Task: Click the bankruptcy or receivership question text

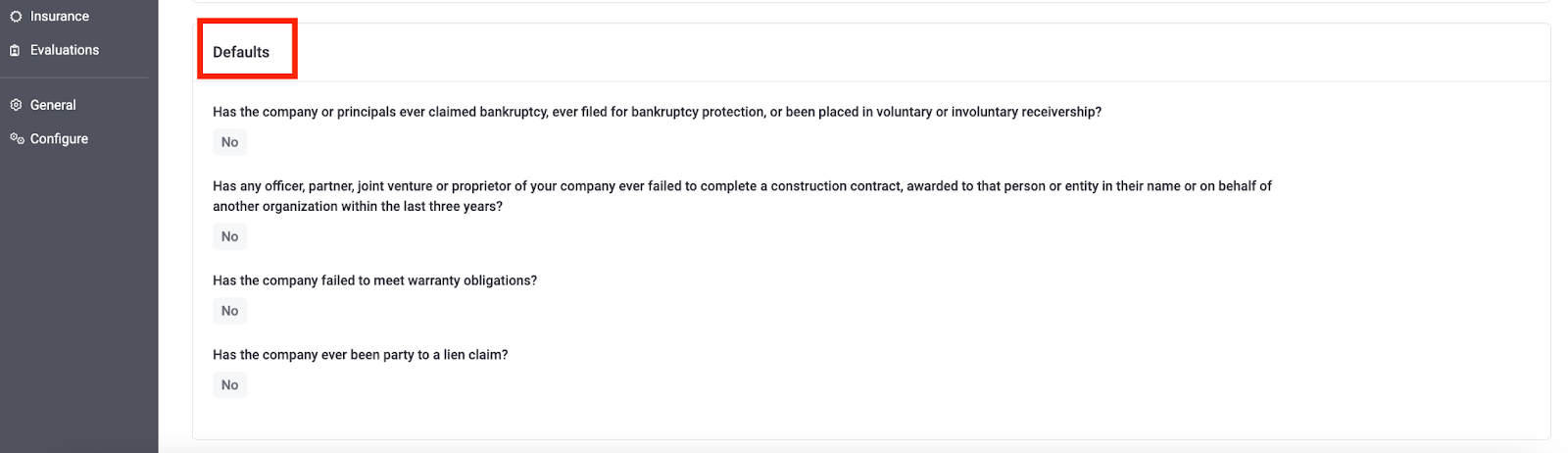Action: 657,112
